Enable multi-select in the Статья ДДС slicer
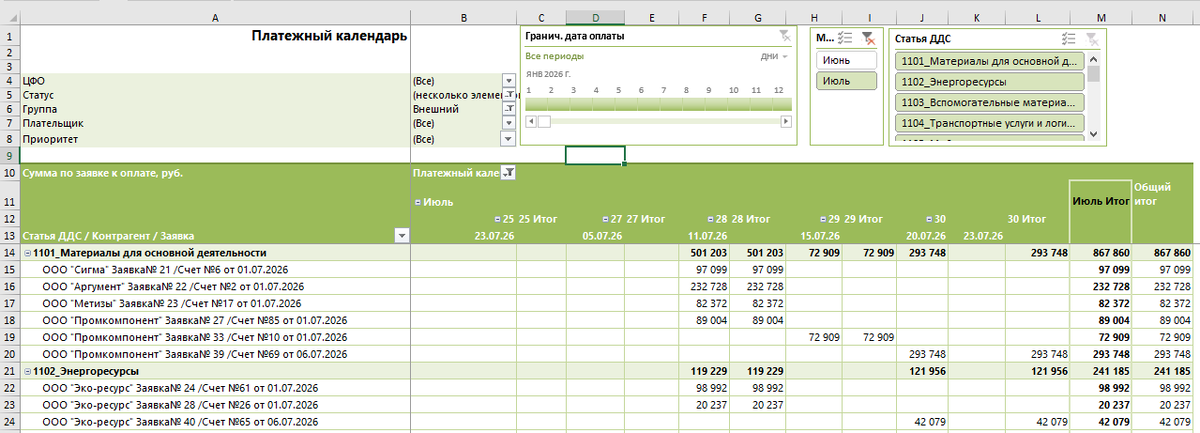The height and width of the screenshot is (433, 1200). click(x=1069, y=37)
